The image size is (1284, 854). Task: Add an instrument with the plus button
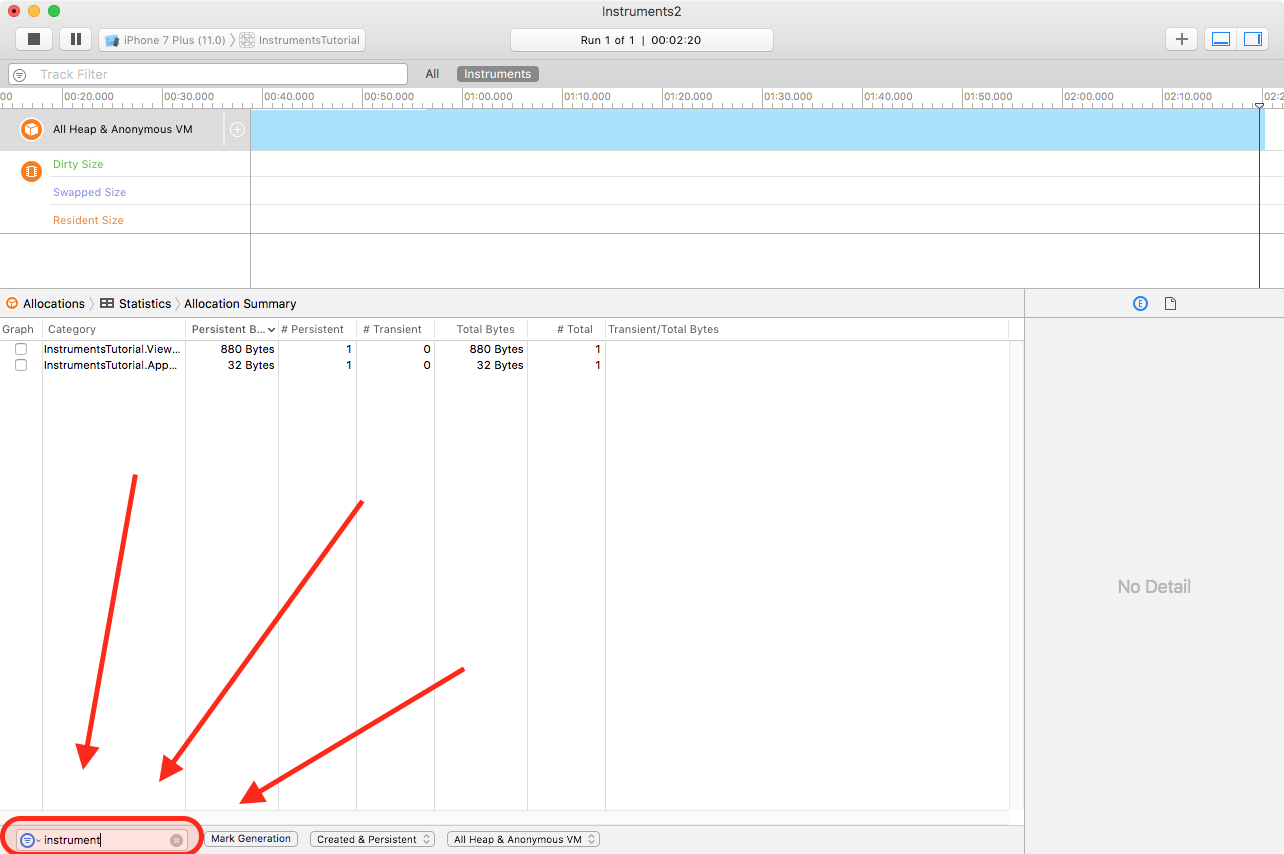(1182, 39)
